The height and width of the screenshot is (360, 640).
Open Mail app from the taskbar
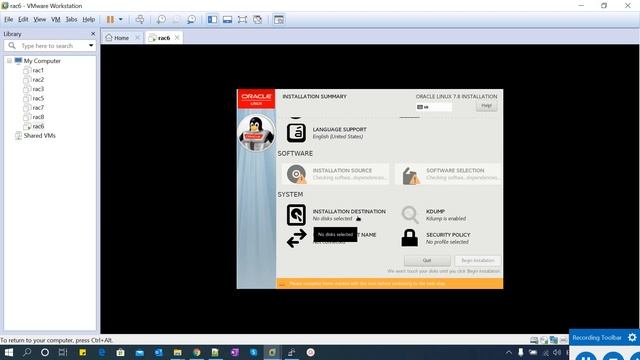pos(140,352)
